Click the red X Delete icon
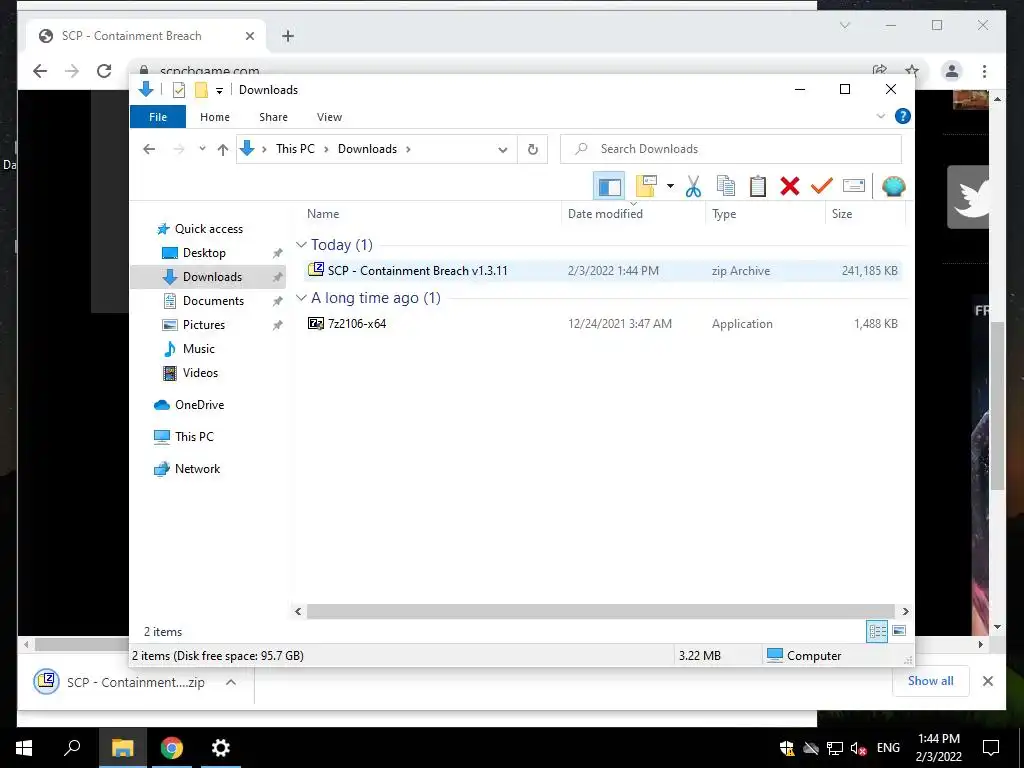Viewport: 1024px width, 768px height. 790,187
